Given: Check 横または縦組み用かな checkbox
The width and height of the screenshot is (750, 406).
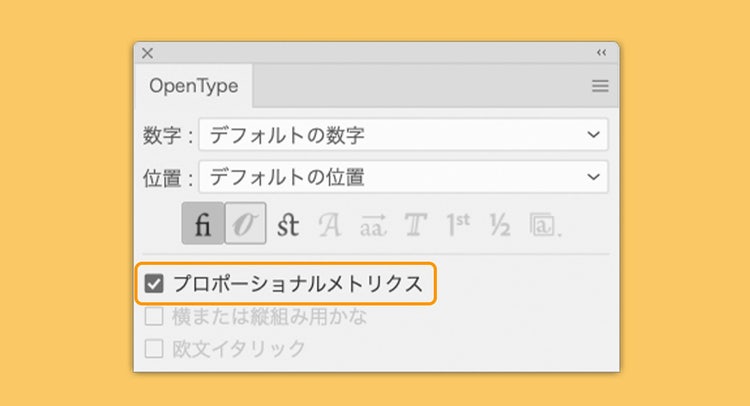Looking at the screenshot, I should click(x=154, y=317).
